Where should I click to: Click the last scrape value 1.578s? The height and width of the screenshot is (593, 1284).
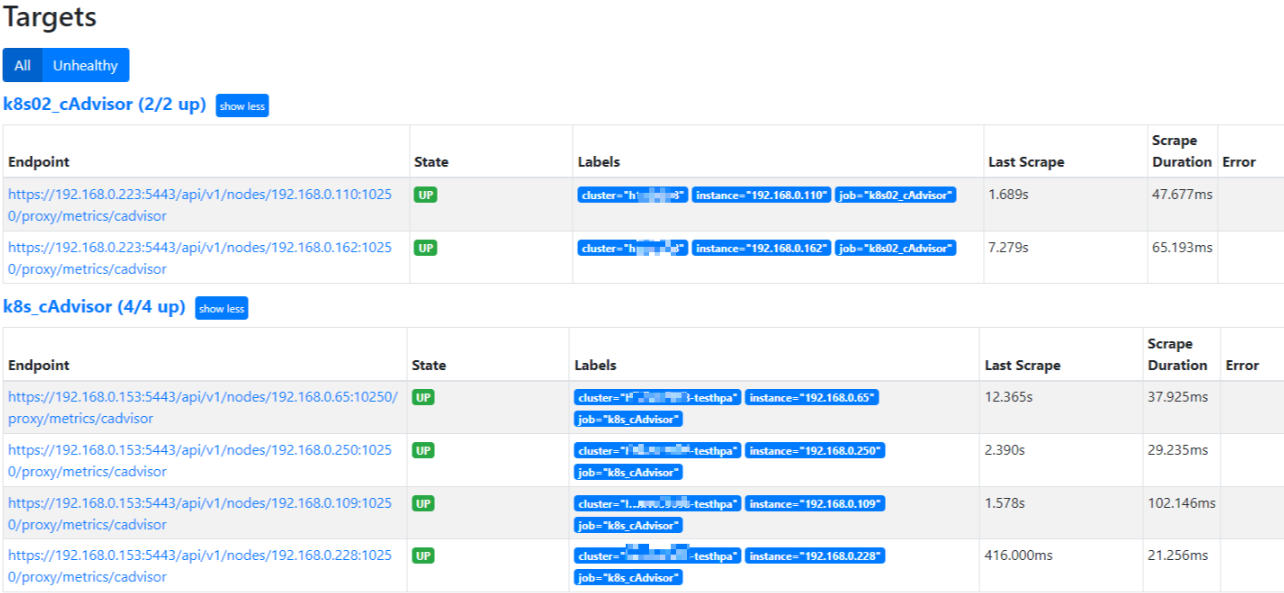[x=1004, y=503]
